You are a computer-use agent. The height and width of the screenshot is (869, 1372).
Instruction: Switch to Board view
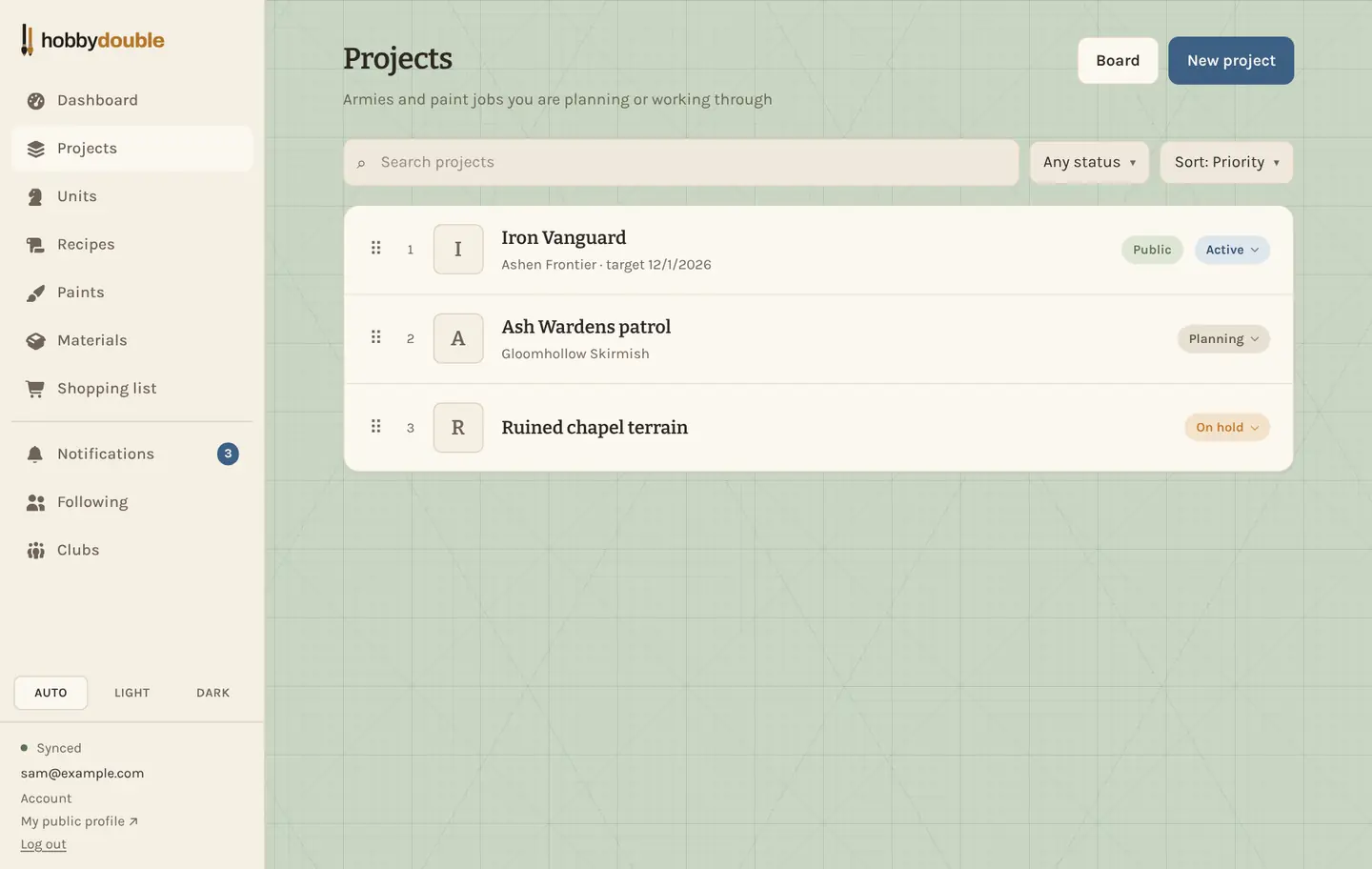pyautogui.click(x=1118, y=60)
